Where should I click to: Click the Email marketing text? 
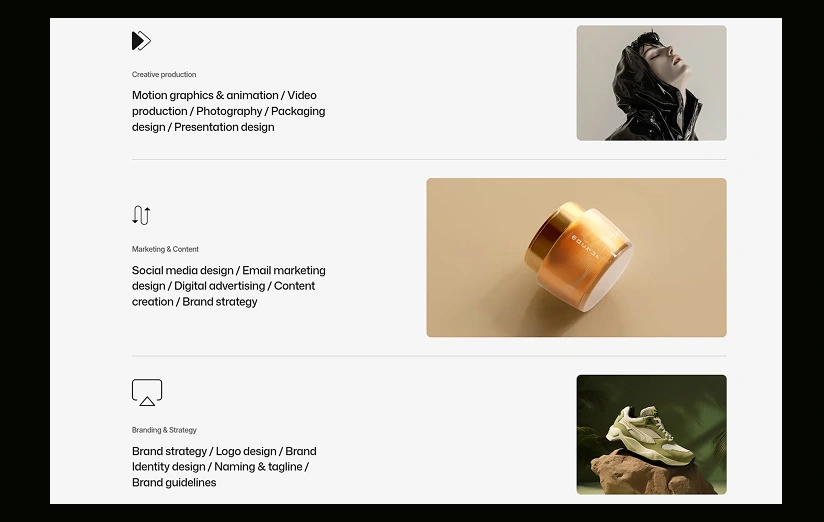pos(284,270)
